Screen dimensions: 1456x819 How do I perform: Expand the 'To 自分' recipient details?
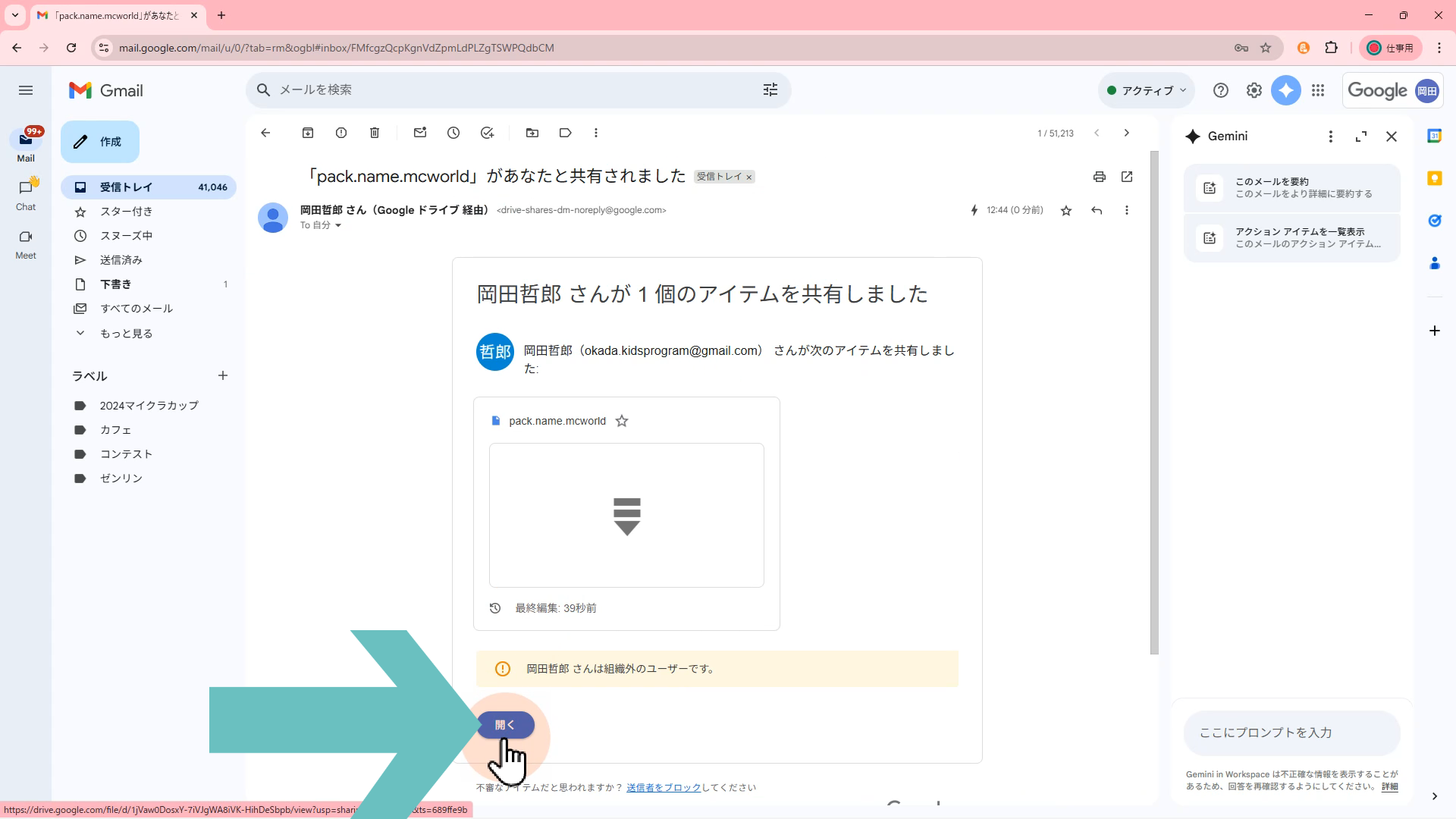click(338, 225)
